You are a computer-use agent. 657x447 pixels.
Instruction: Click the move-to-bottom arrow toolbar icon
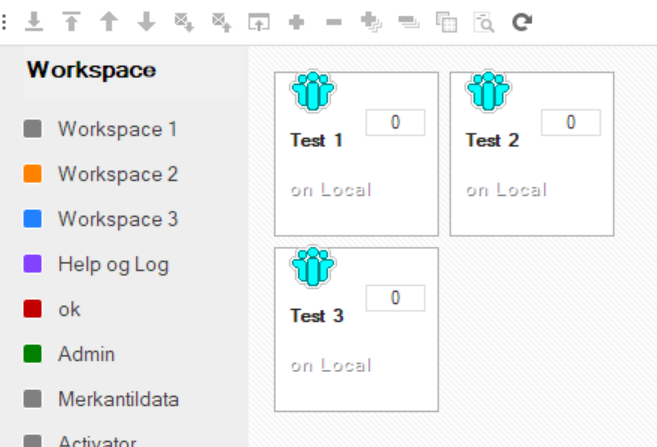34,22
